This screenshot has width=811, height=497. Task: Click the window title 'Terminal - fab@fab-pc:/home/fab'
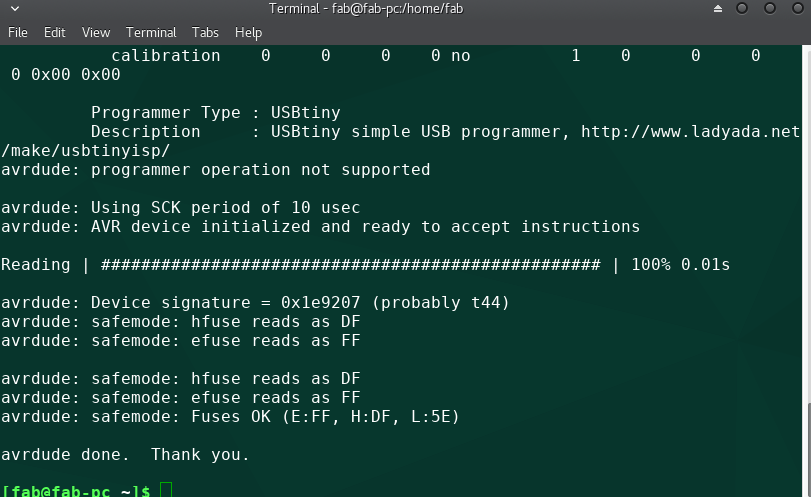coord(366,9)
